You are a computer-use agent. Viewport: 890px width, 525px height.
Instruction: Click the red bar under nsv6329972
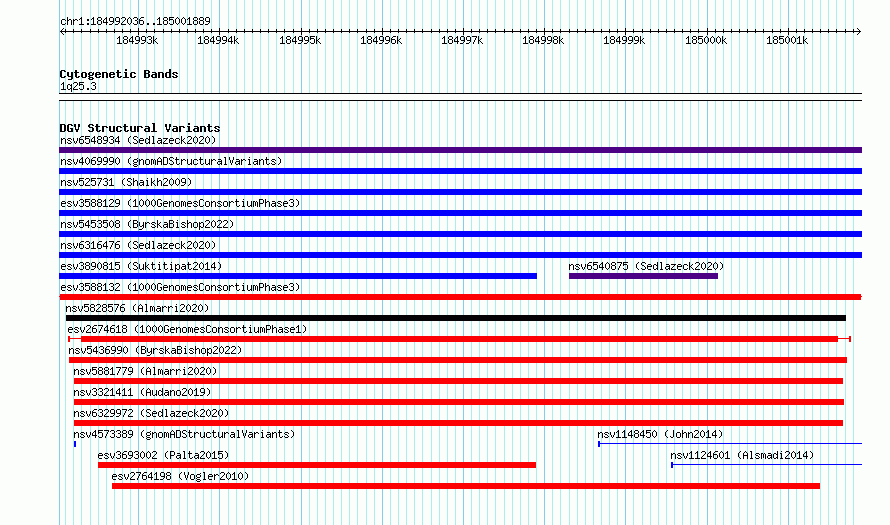coord(459,423)
